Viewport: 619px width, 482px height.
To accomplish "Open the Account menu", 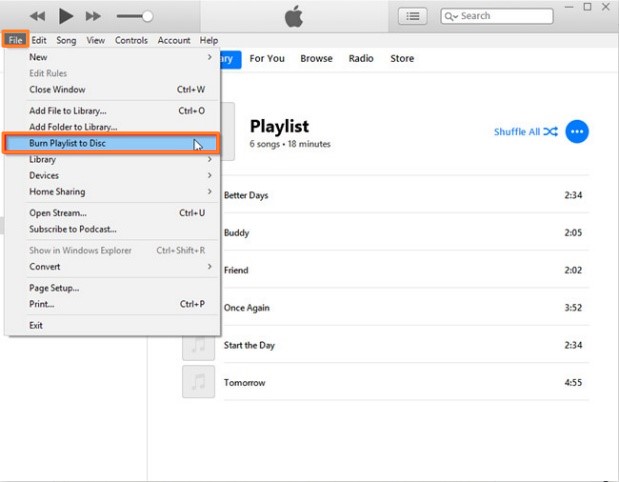I will tap(174, 40).
